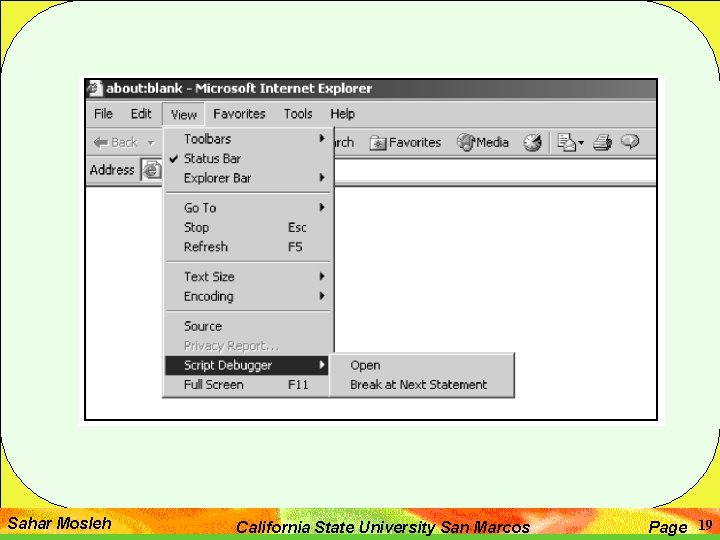
Task: Select Break at Next Statement
Action: click(422, 385)
